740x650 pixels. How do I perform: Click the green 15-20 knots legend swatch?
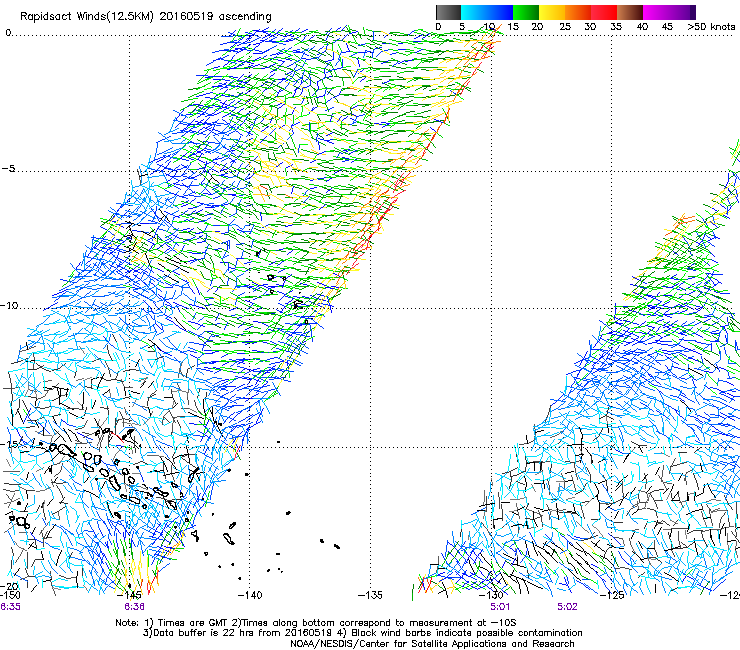[526, 12]
